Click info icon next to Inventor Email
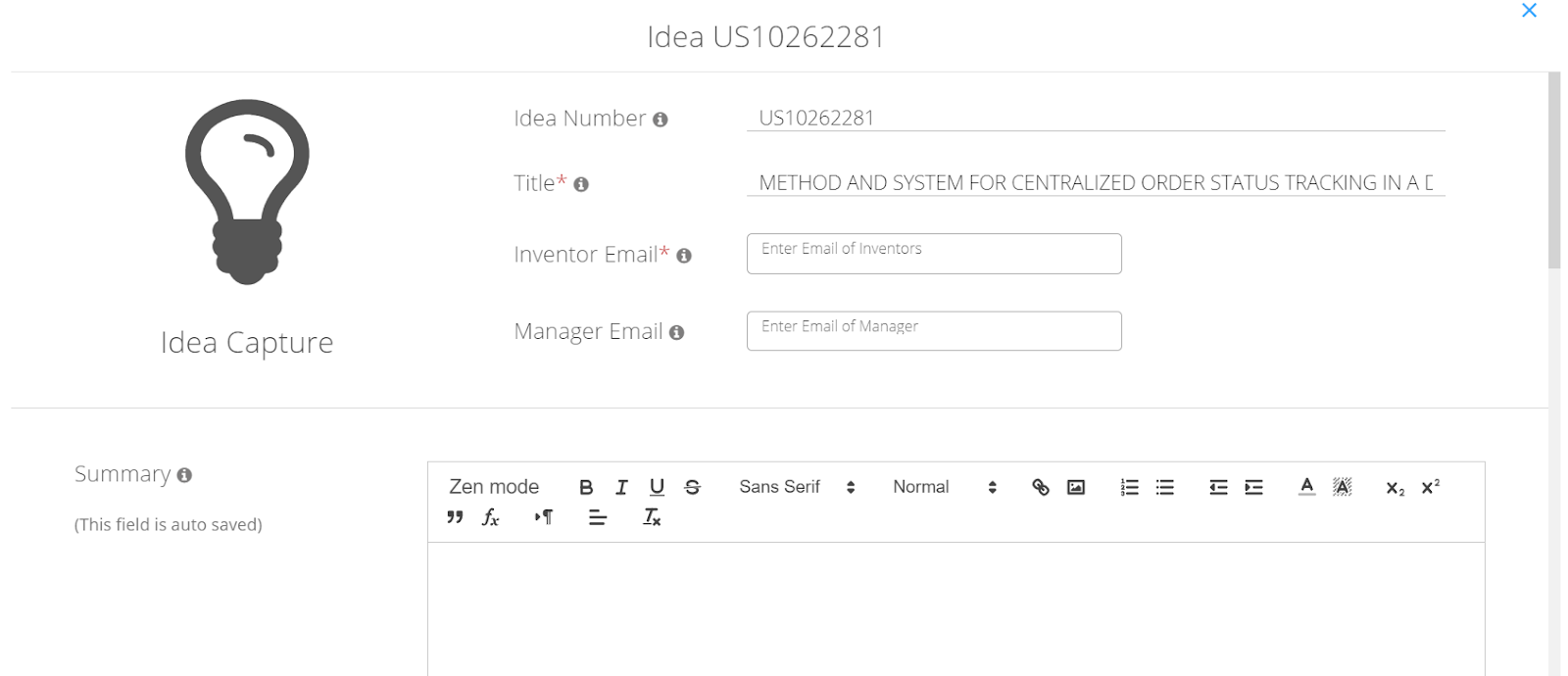1568x676 pixels. click(684, 256)
